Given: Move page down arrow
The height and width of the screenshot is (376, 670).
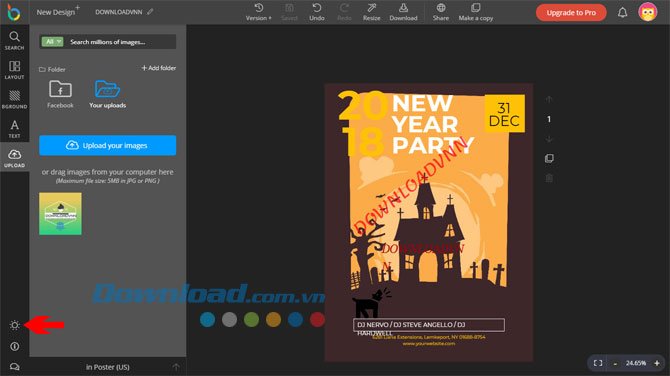Looking at the screenshot, I should point(549,139).
